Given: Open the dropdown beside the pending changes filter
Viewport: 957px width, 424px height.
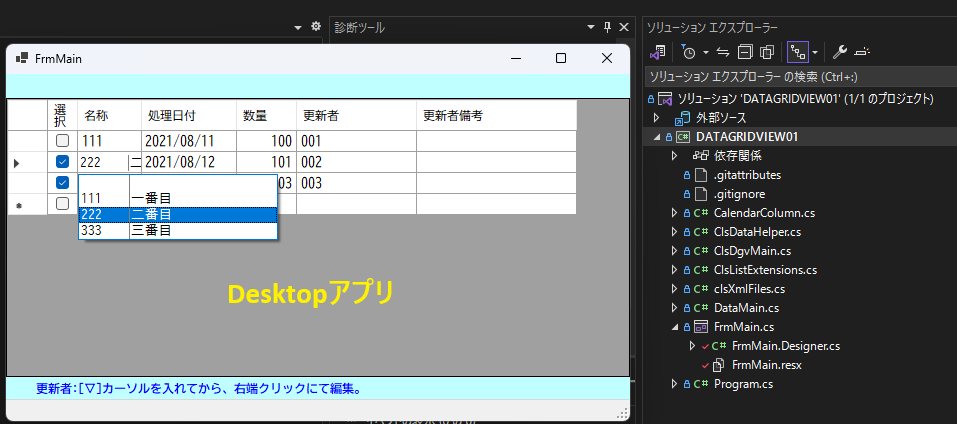Looking at the screenshot, I should click(706, 53).
